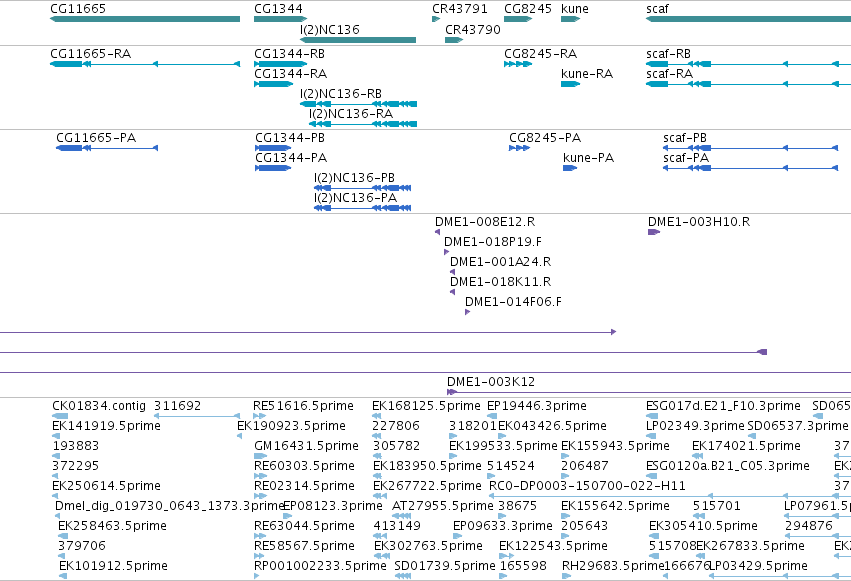Click the EP19446.3prime EST label

(537, 406)
